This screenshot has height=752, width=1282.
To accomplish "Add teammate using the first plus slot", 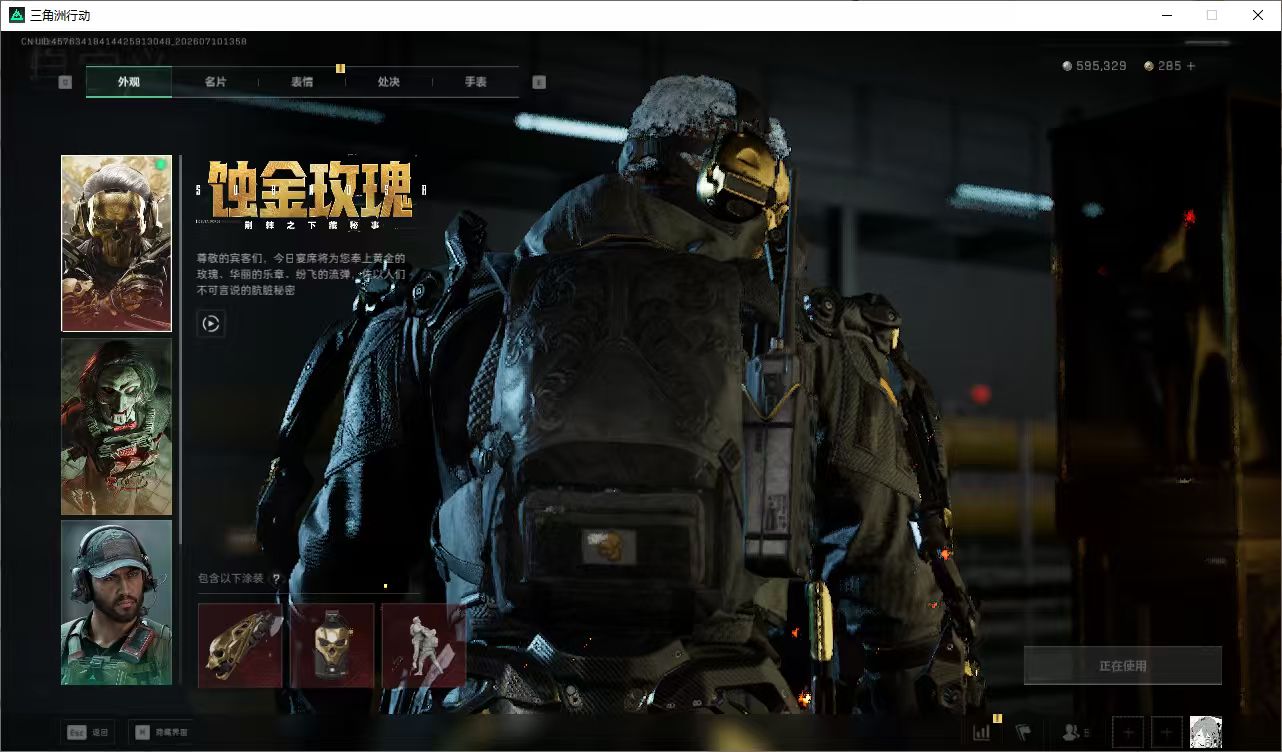I will (1128, 732).
